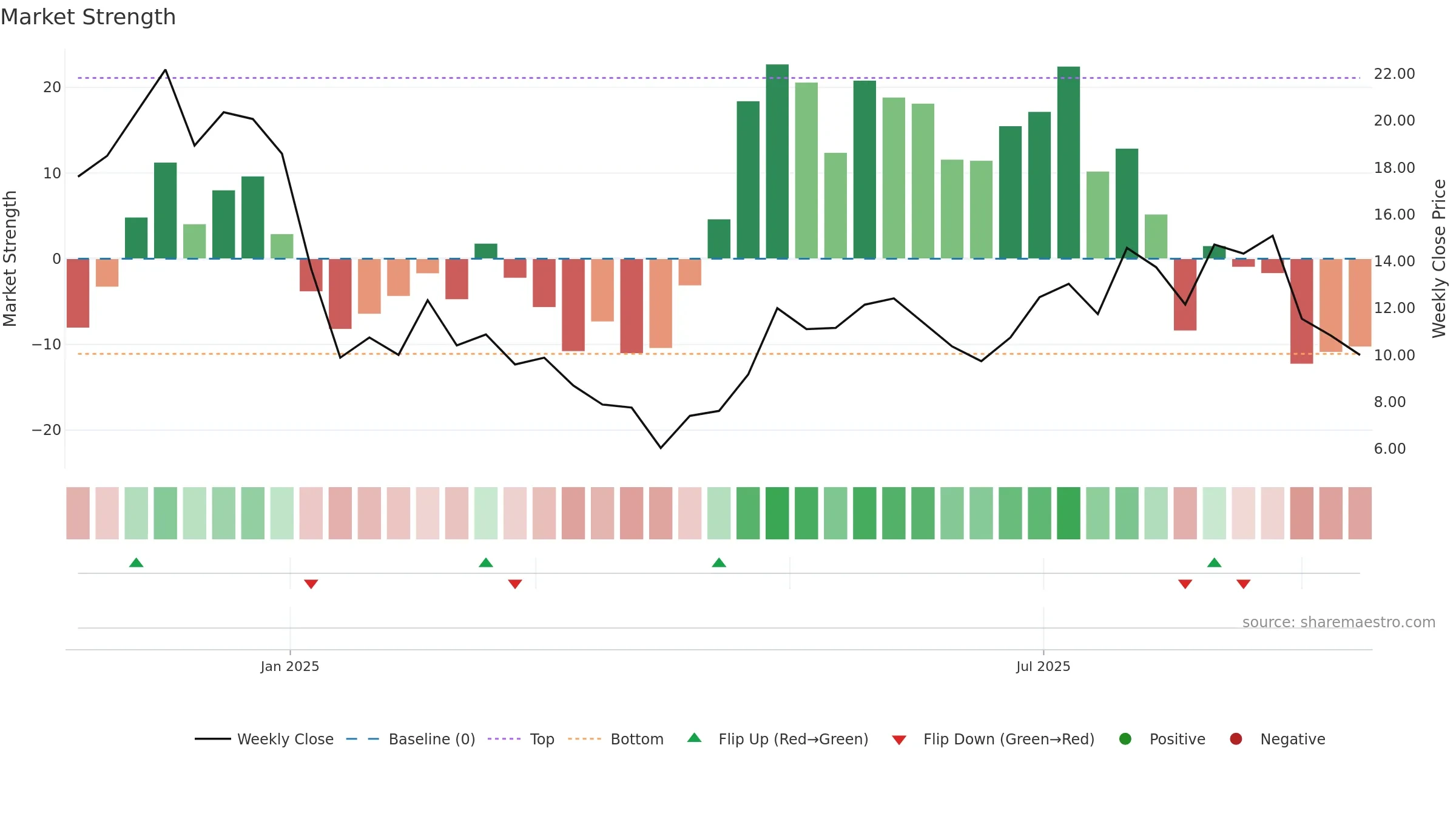Click the Bottom legend label
The height and width of the screenshot is (819, 1456).
pyautogui.click(x=637, y=739)
